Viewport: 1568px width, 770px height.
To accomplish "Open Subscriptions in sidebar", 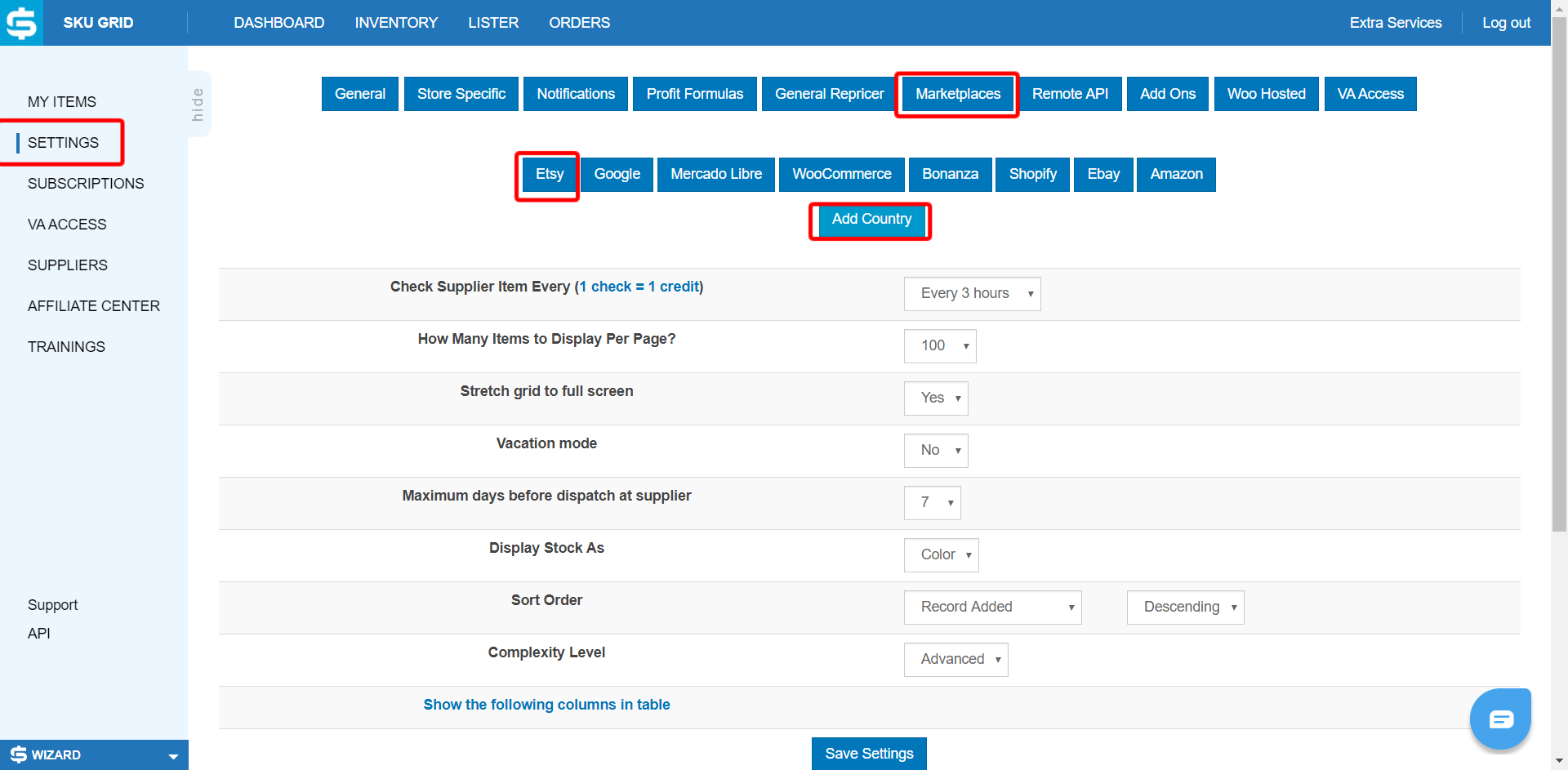I will click(86, 184).
